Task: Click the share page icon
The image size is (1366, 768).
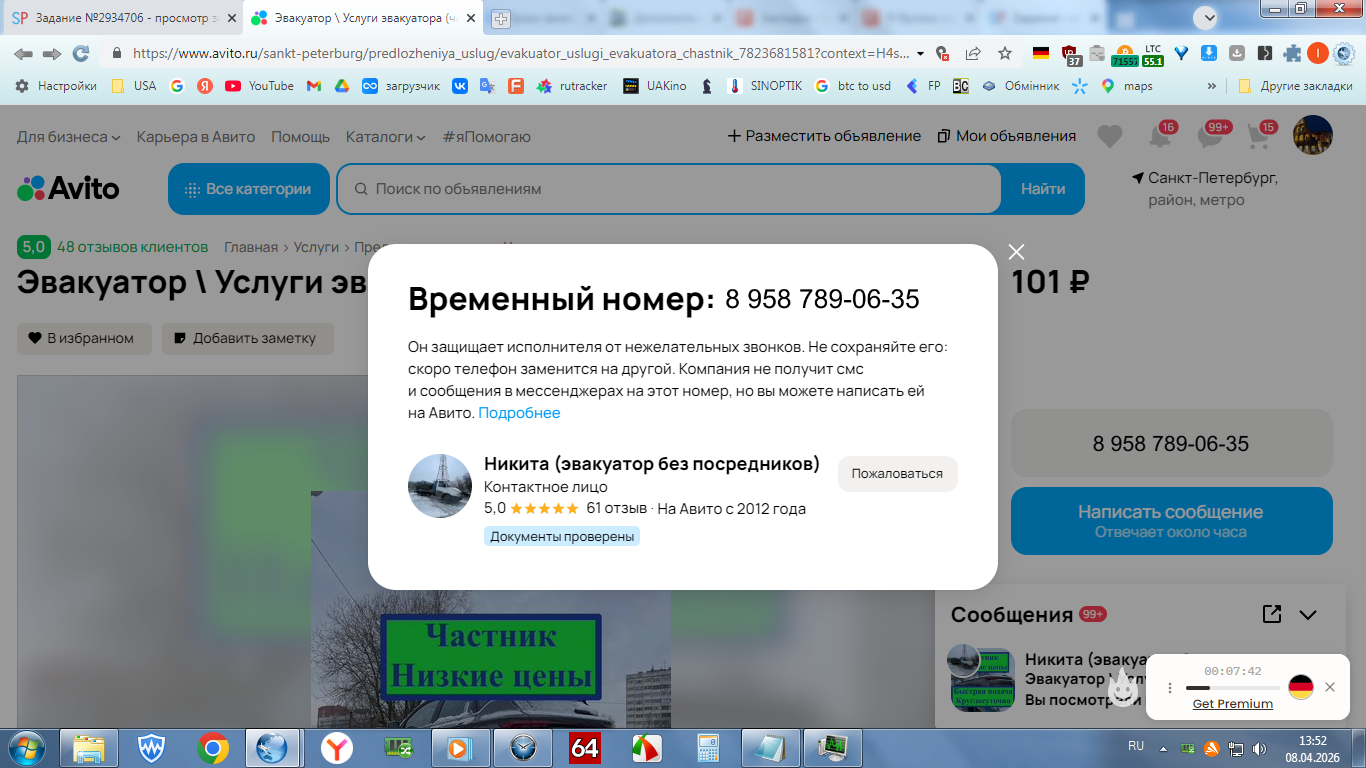Action: [973, 53]
